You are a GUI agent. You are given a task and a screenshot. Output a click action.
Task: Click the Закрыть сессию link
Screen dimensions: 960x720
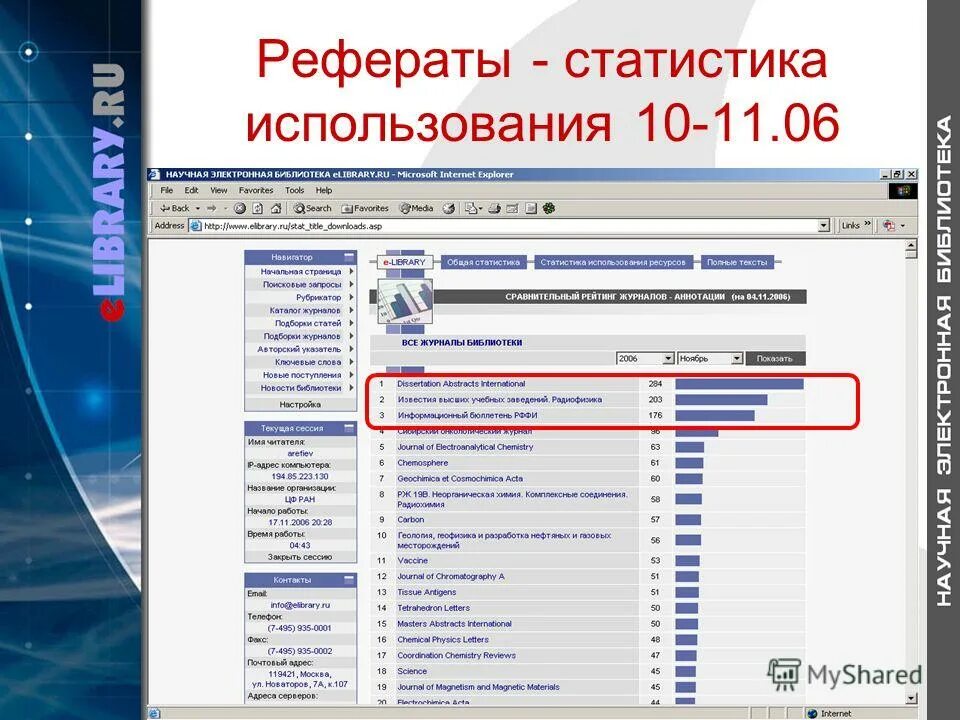tap(300, 556)
